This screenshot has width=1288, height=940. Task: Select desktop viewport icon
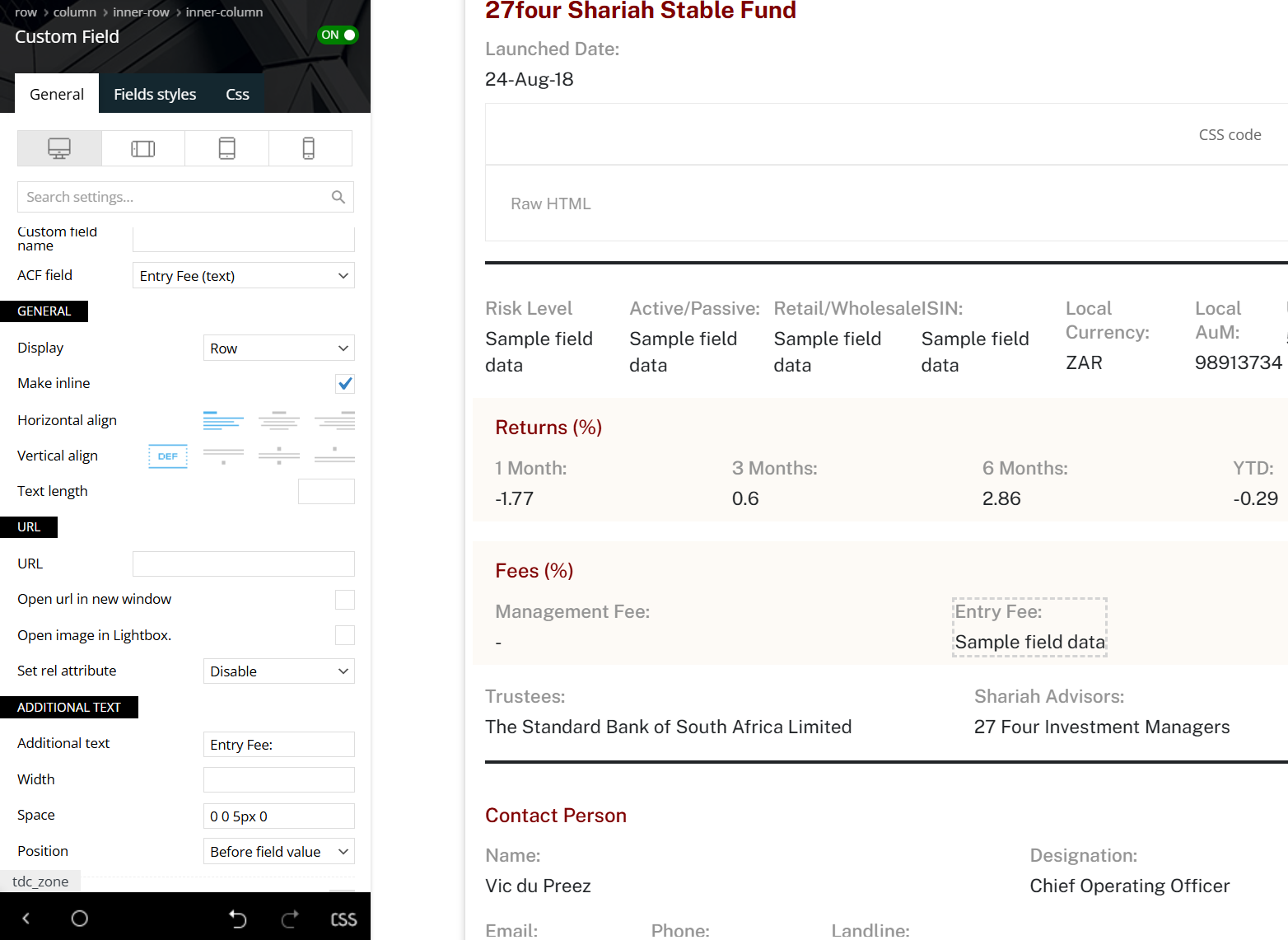coord(59,148)
